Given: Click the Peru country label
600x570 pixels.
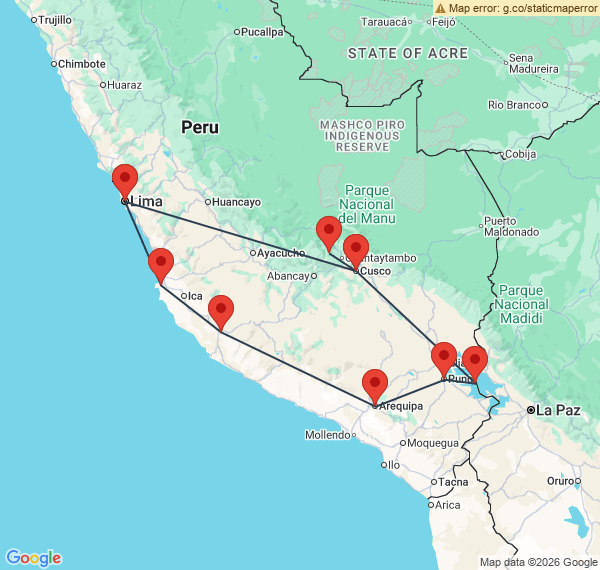Looking at the screenshot, I should pyautogui.click(x=200, y=127).
